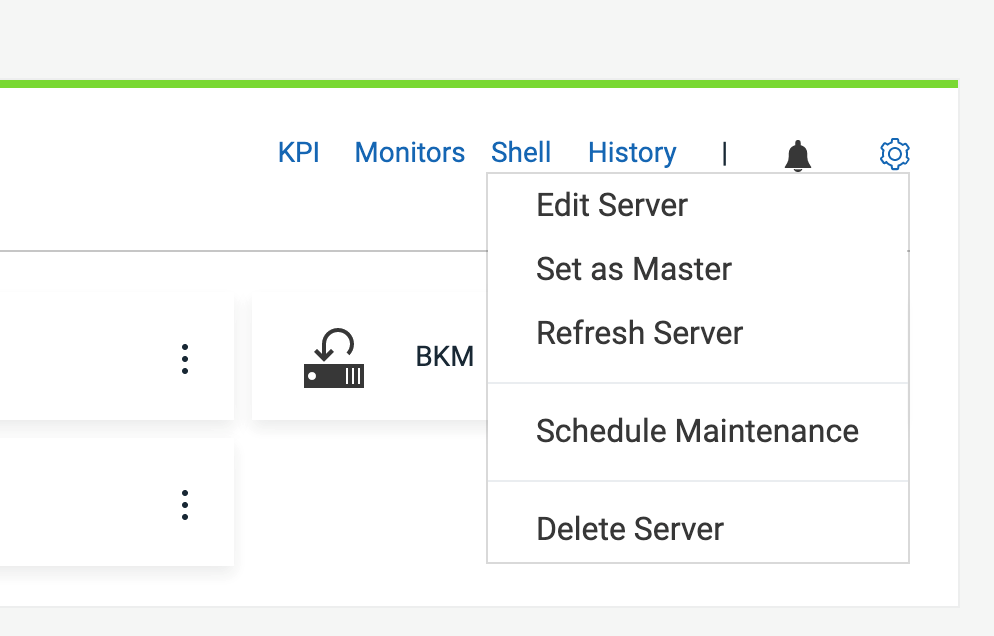Open the lower card's three-dot menu

click(x=184, y=505)
